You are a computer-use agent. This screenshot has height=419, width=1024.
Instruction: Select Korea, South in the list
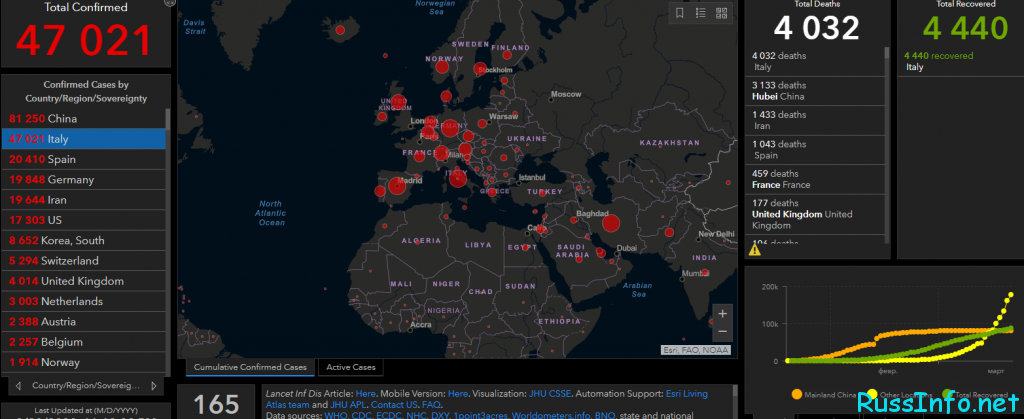(84, 240)
